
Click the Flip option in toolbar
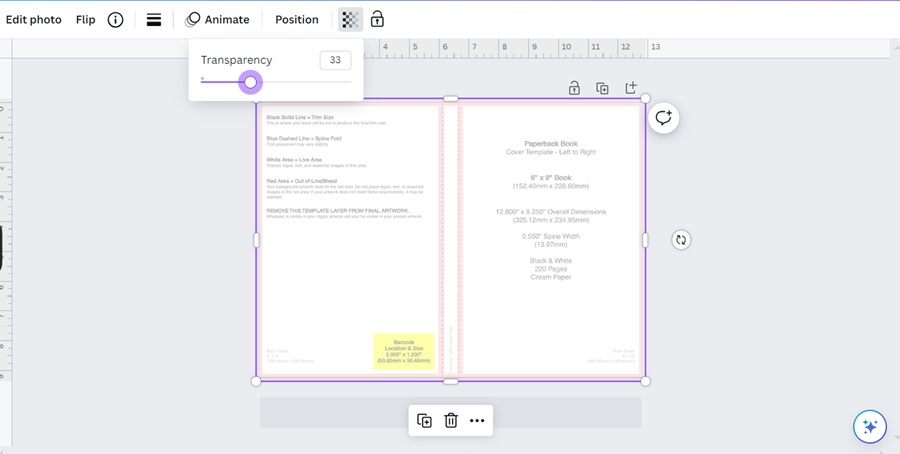(86, 19)
